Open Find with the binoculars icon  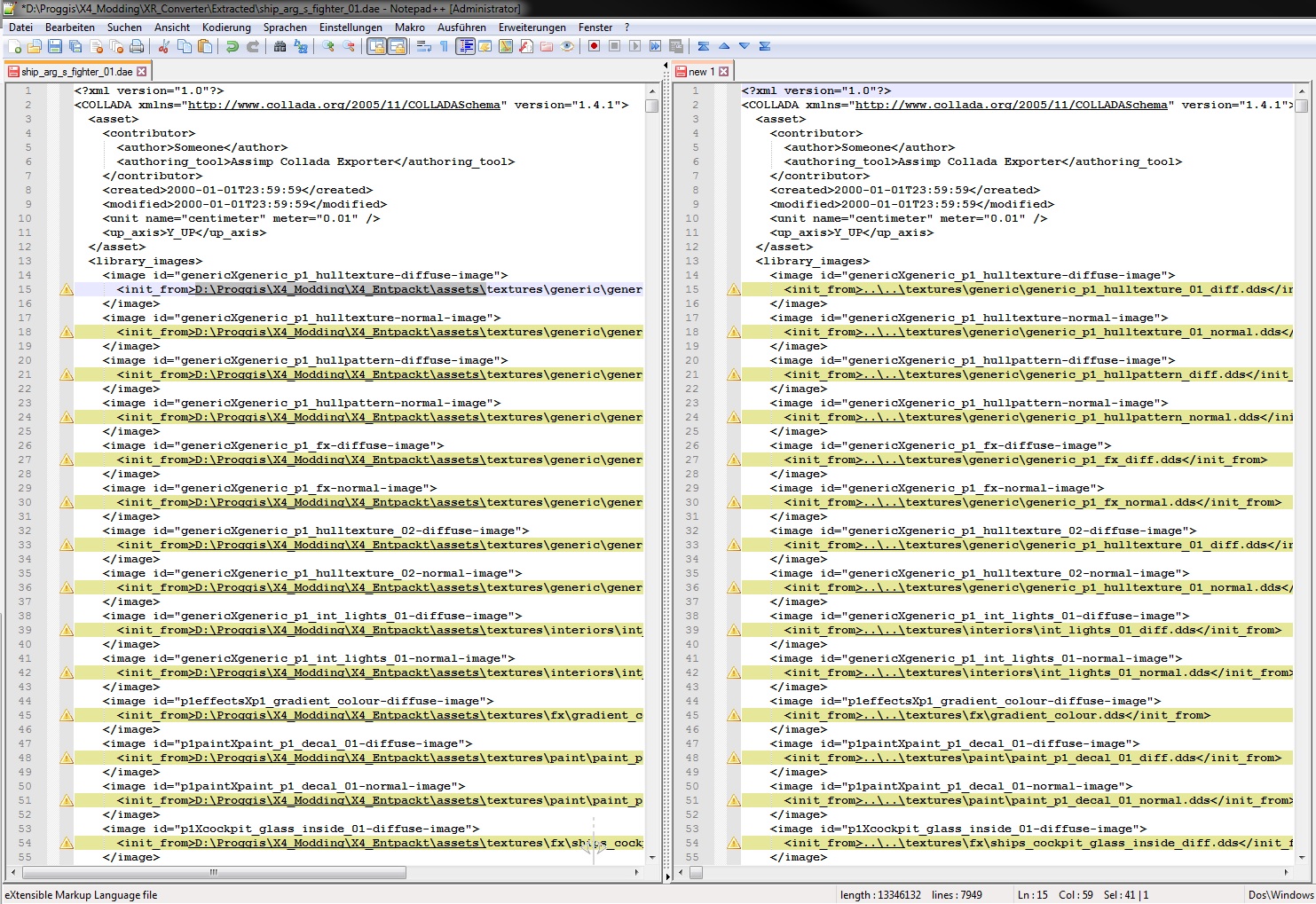[280, 46]
